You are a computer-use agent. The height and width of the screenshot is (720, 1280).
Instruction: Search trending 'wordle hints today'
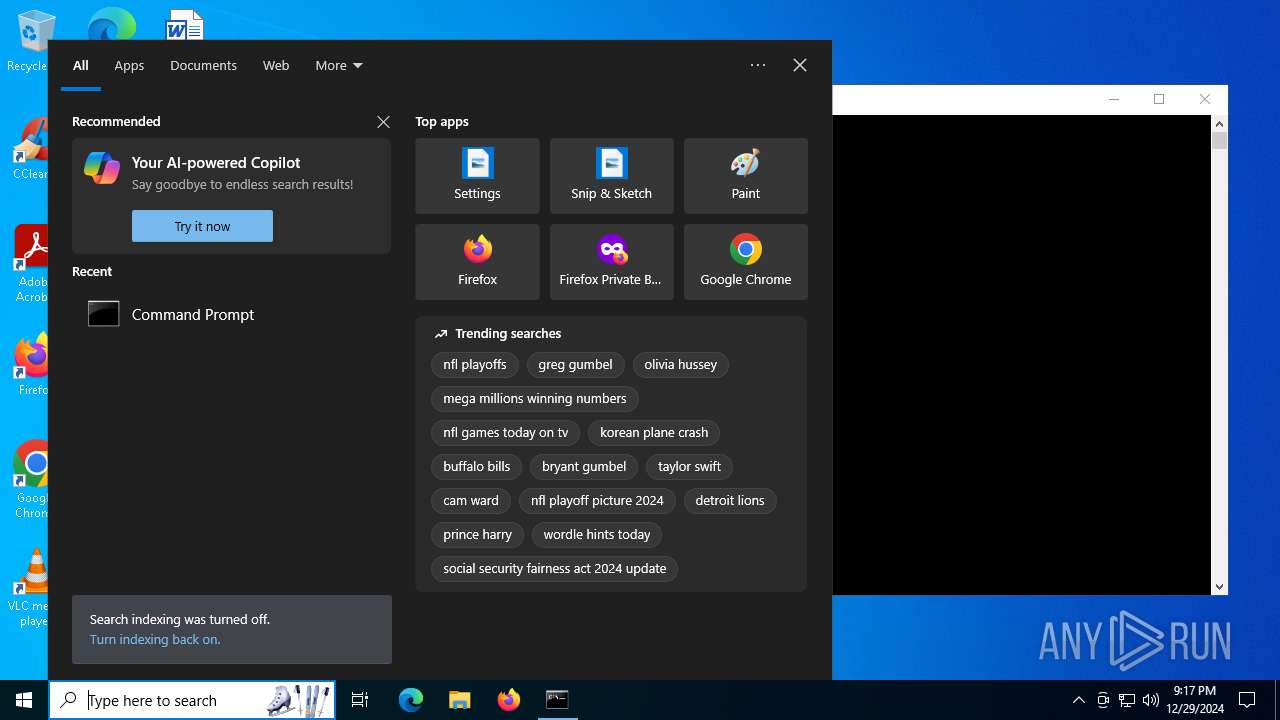click(x=597, y=535)
